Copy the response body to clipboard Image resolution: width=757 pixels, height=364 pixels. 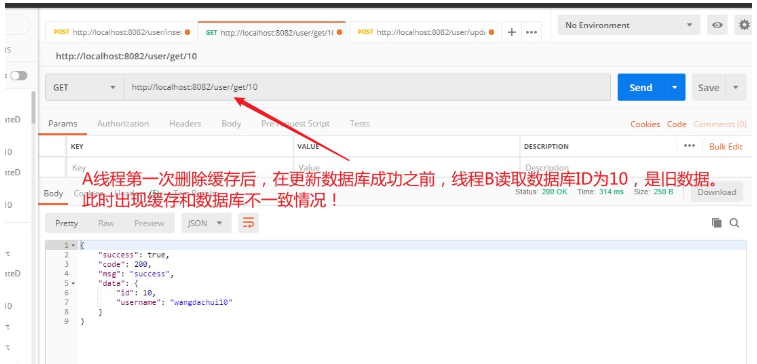[717, 223]
